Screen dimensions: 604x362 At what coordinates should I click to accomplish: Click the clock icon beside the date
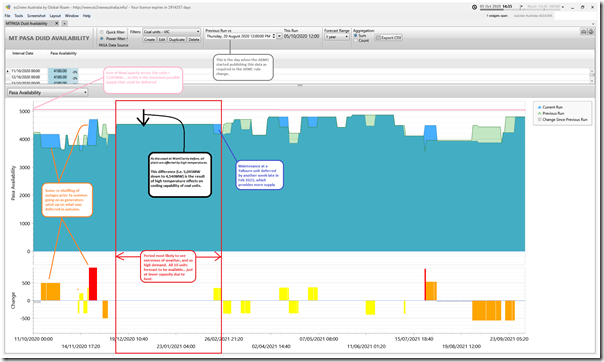[474, 7]
